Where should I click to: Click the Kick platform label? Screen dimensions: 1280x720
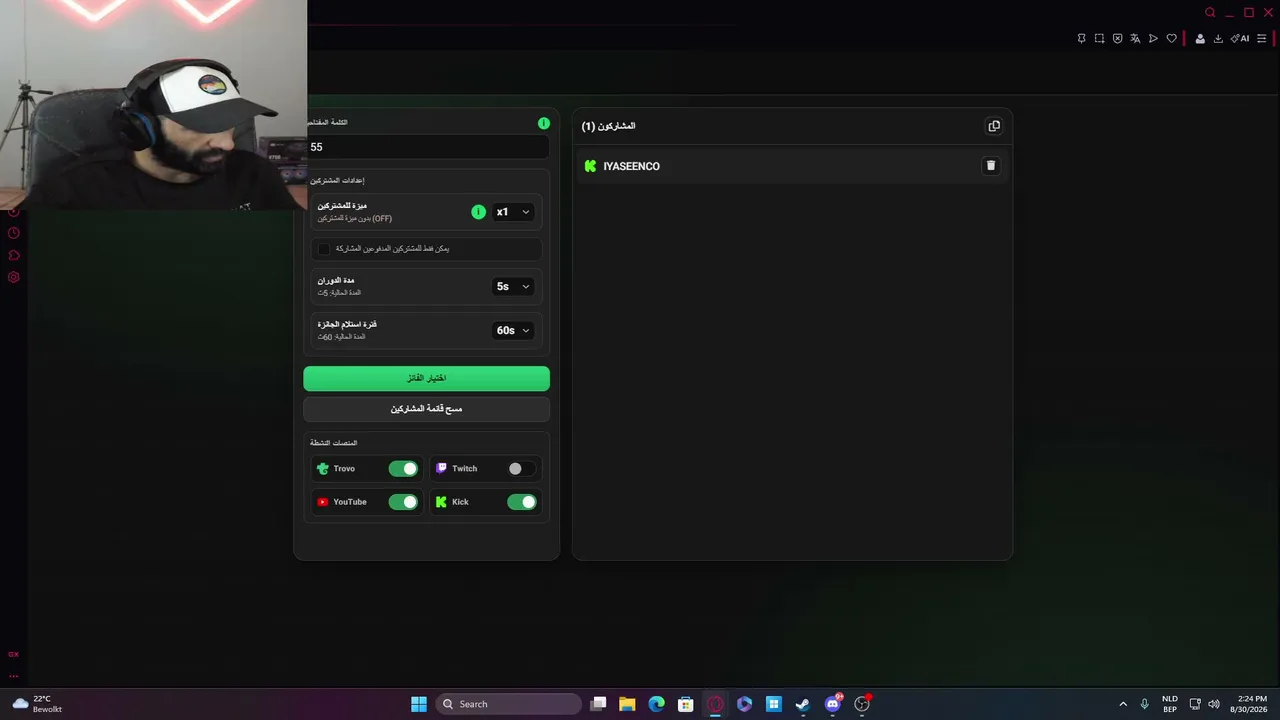(460, 502)
